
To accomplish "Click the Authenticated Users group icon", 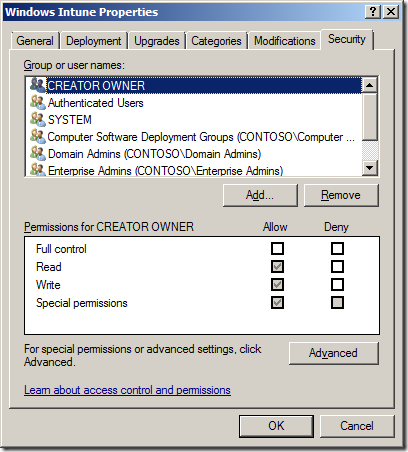I will [38, 102].
